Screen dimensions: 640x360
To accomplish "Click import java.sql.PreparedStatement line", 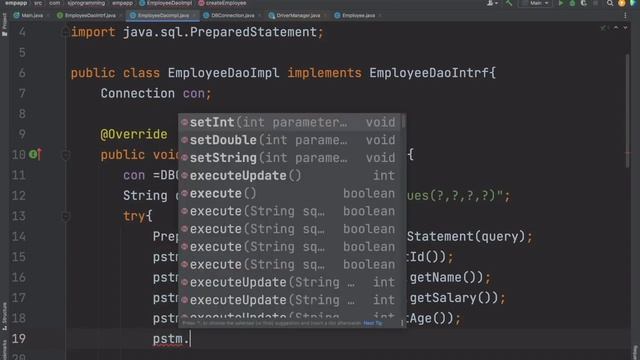I will [x=197, y=32].
